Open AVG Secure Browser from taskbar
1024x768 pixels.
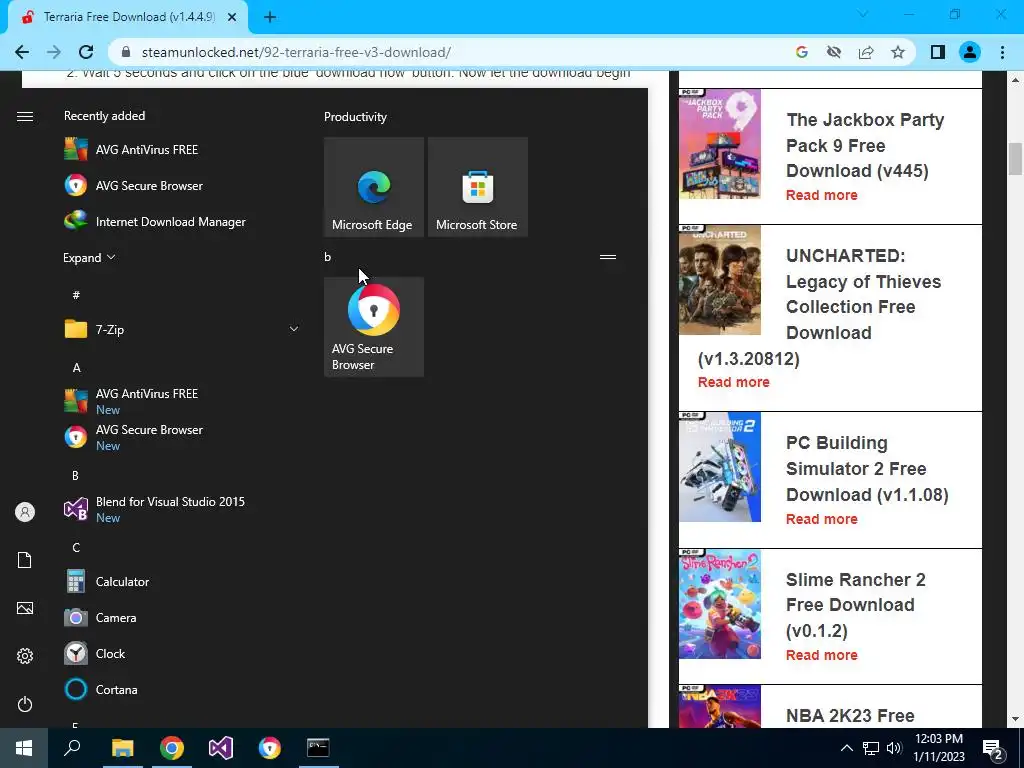click(270, 748)
